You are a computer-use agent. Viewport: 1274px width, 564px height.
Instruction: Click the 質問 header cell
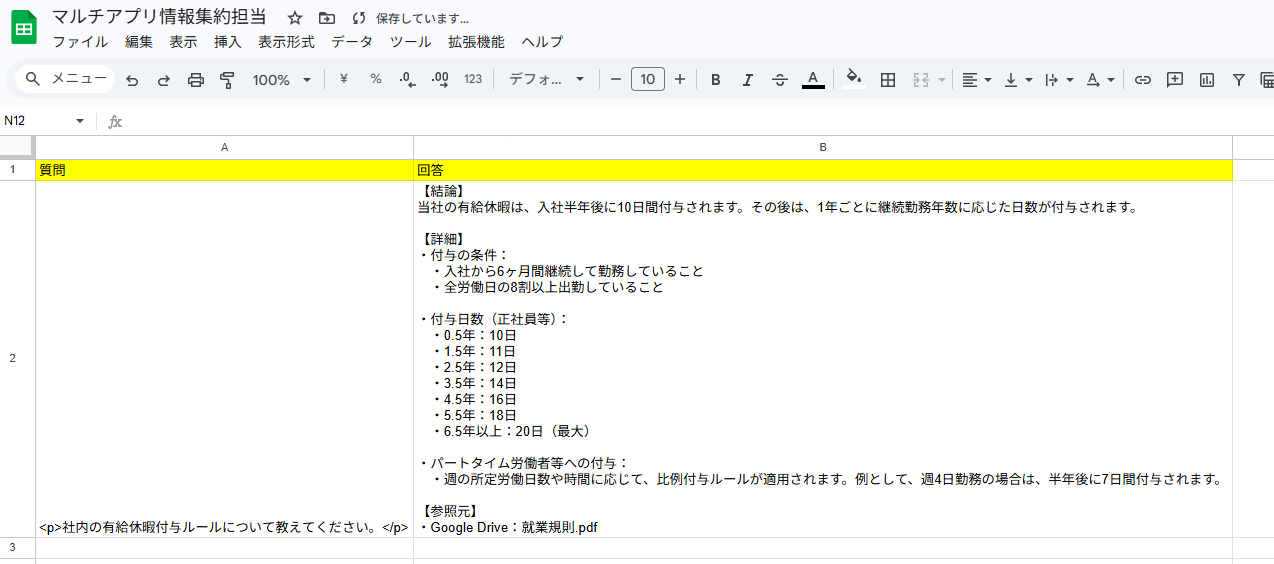224,170
